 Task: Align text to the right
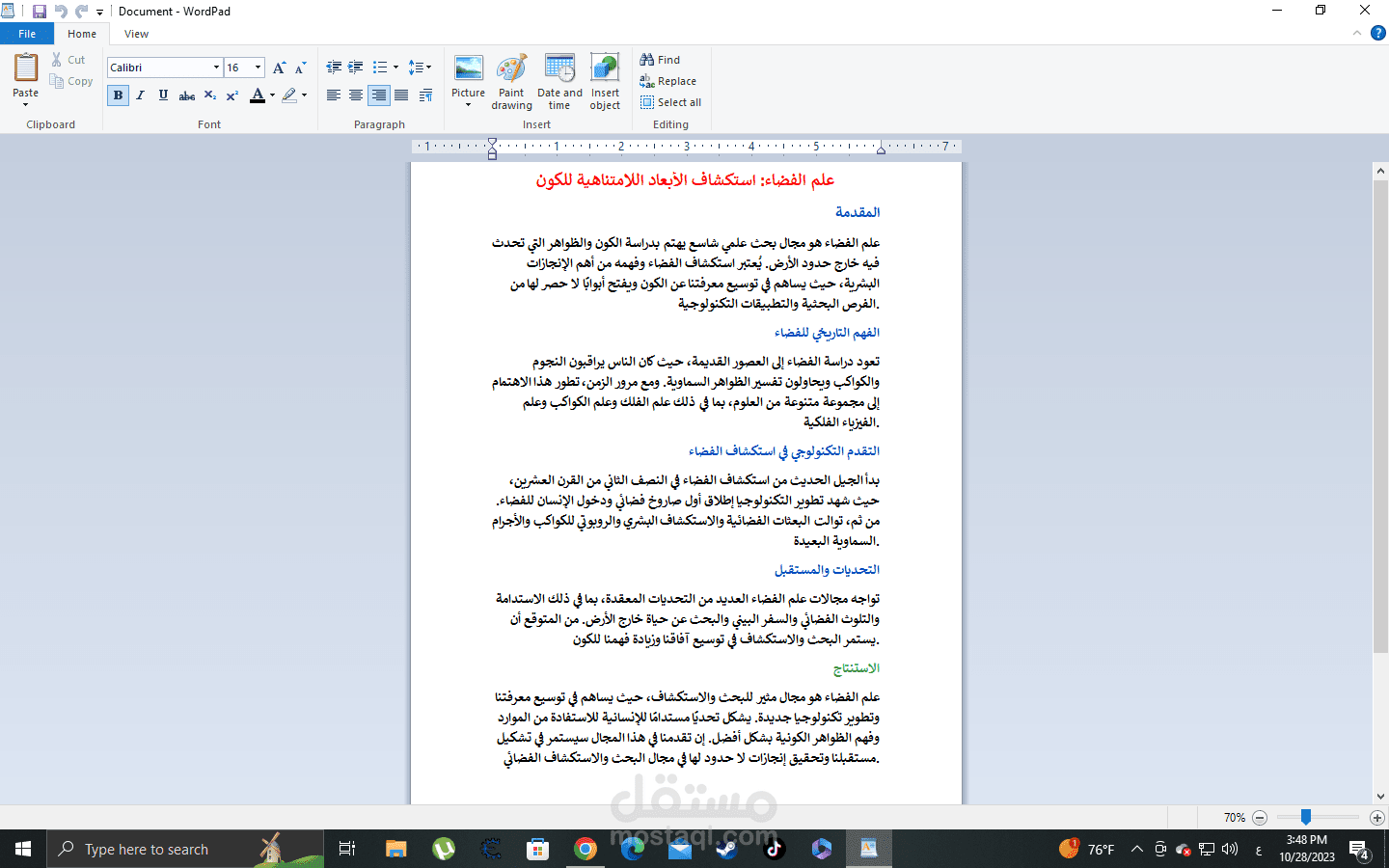(379, 95)
